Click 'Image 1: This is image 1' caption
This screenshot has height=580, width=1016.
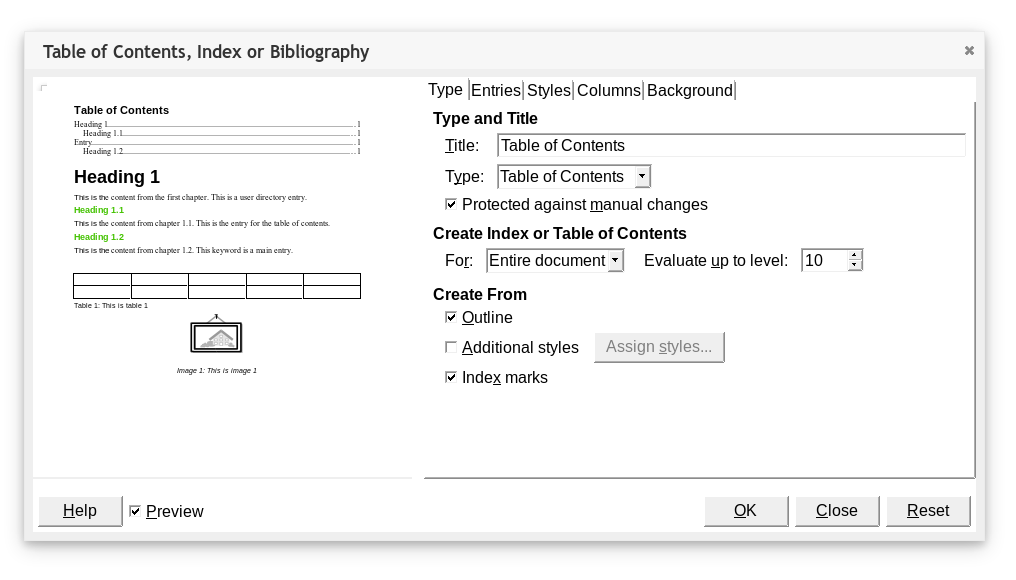click(x=216, y=371)
